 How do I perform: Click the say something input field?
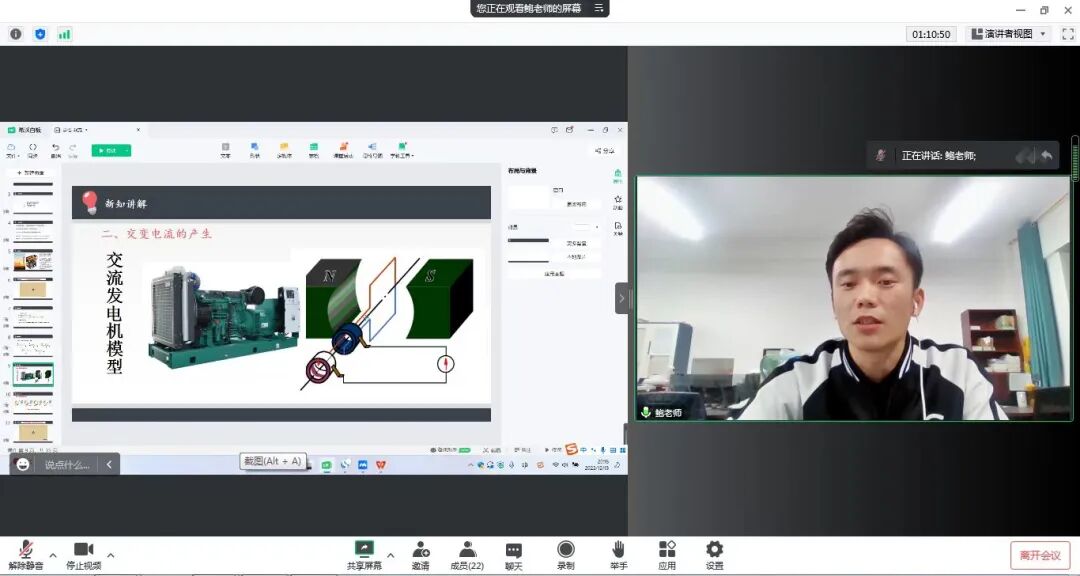(x=67, y=465)
